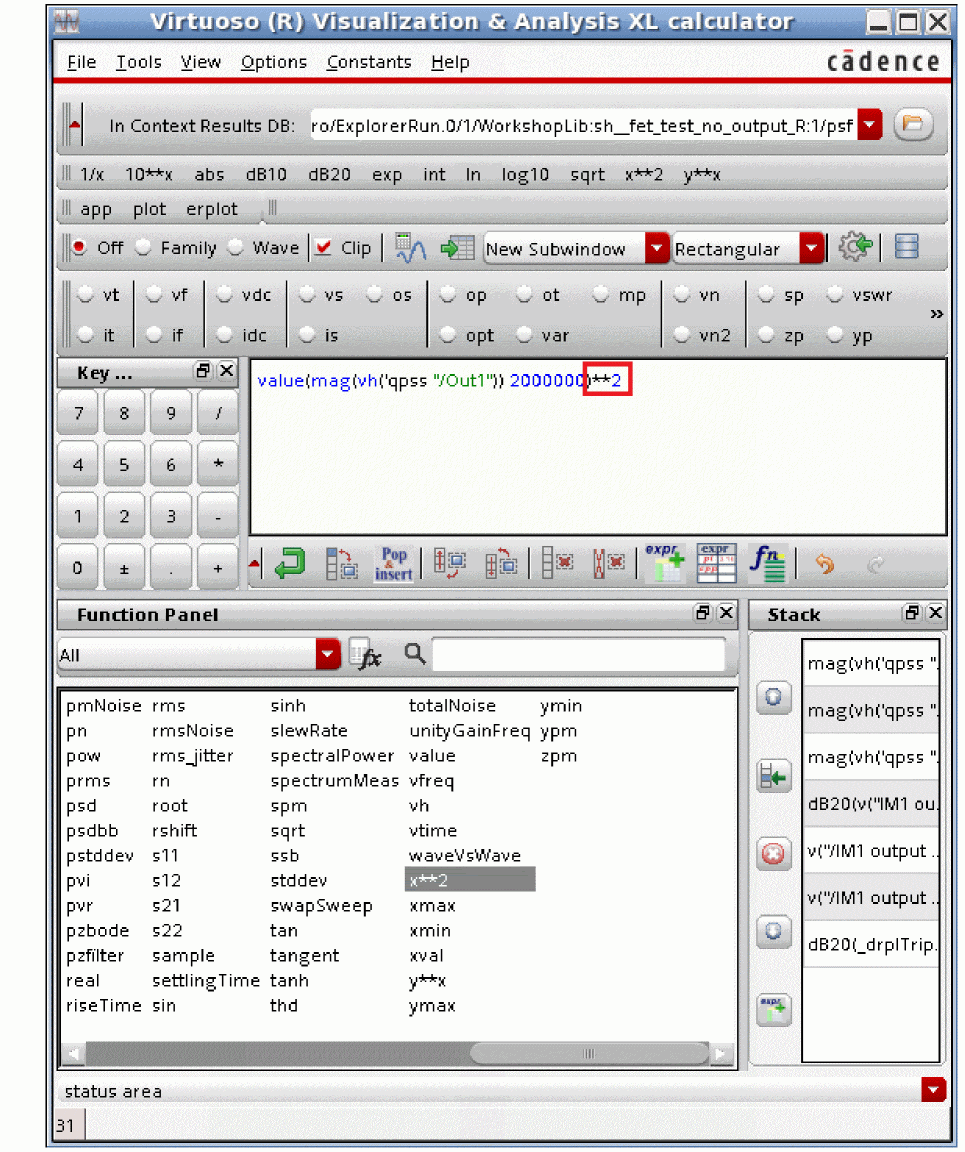Image resolution: width=965 pixels, height=1152 pixels.
Task: Click the search magnifier in the Function Panel
Action: [x=415, y=653]
